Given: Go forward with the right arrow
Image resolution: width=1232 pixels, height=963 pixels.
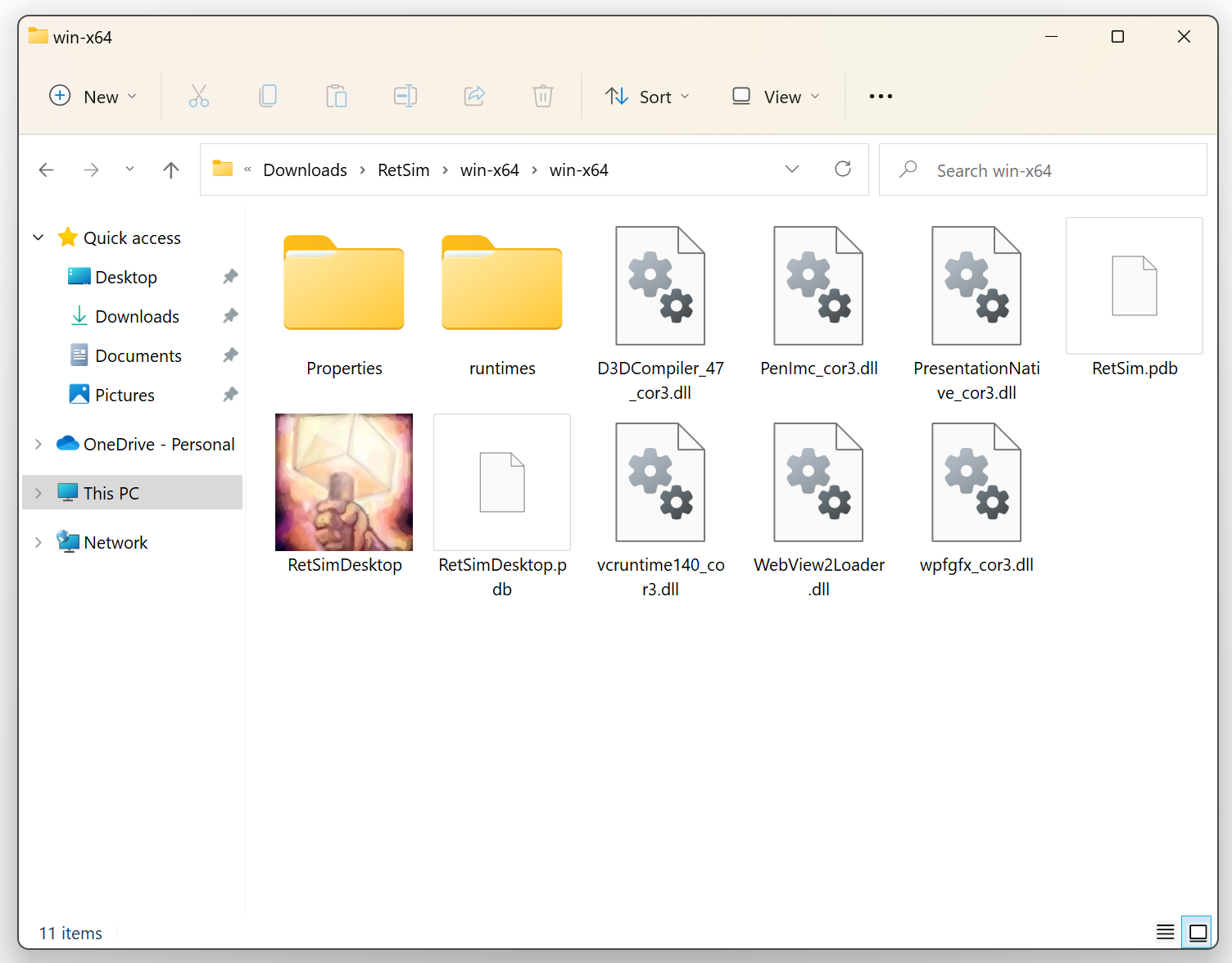Looking at the screenshot, I should tap(91, 170).
